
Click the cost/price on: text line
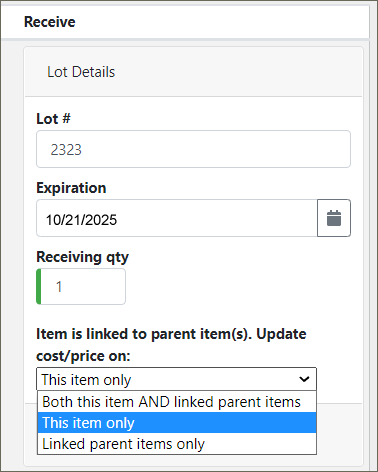tap(83, 356)
